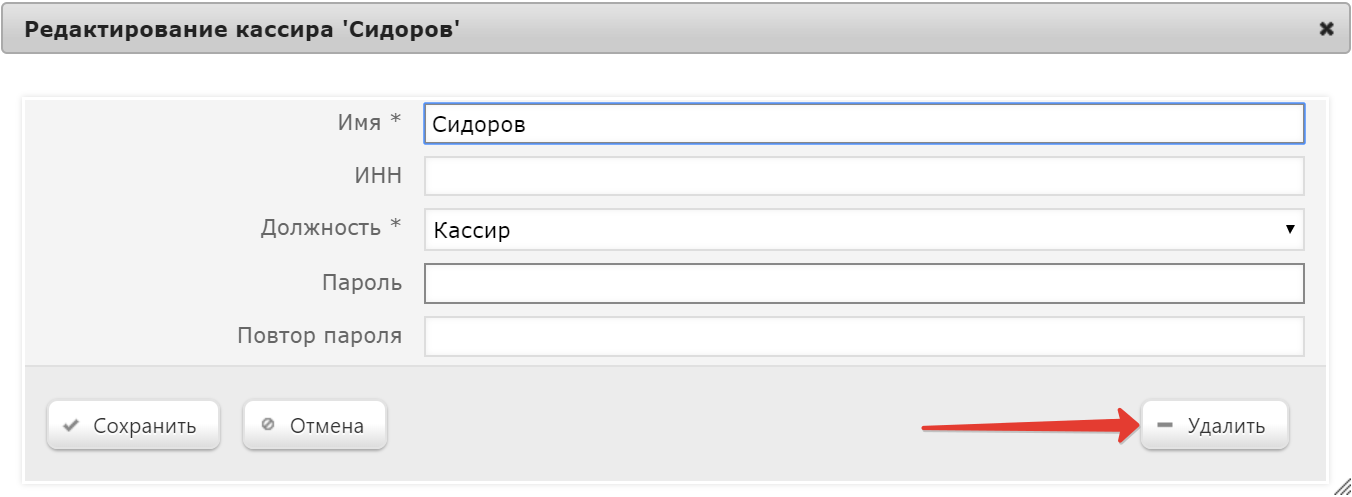Click into the Повтор пароля field
Image resolution: width=1352 pixels, height=497 pixels.
tap(864, 336)
